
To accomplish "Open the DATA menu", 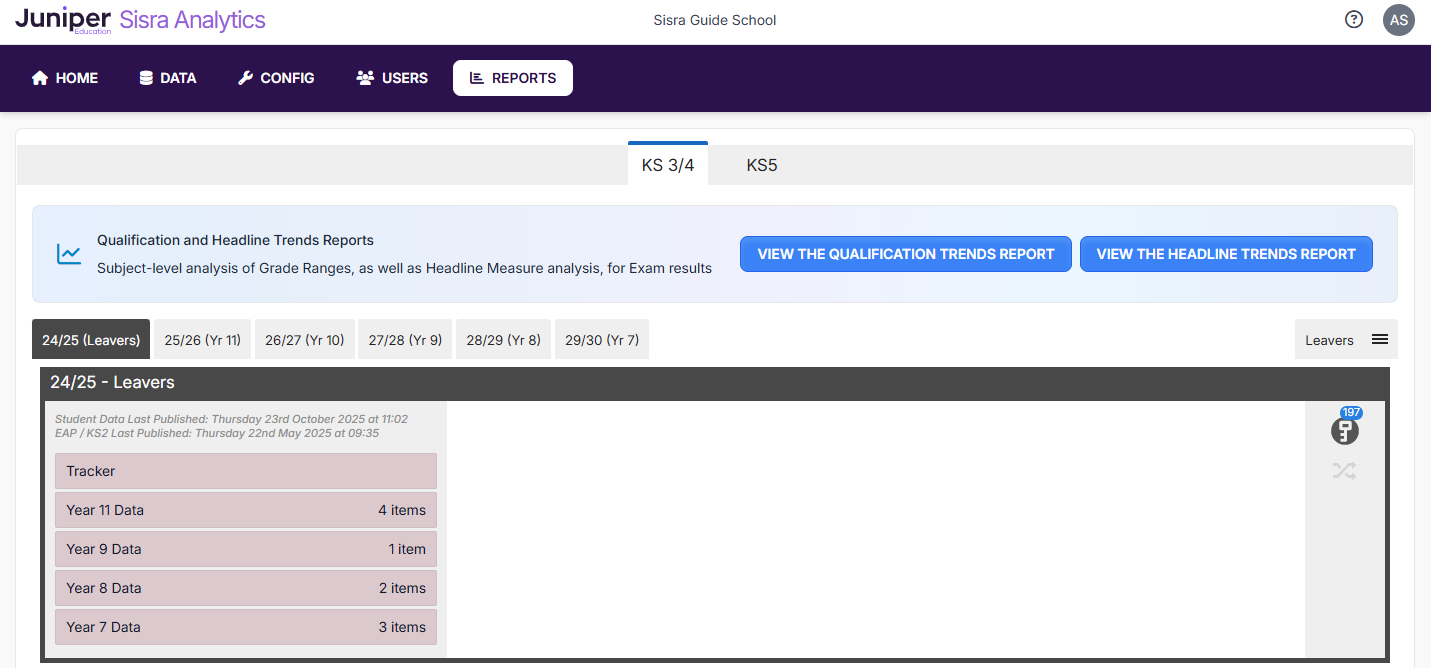I will (167, 78).
